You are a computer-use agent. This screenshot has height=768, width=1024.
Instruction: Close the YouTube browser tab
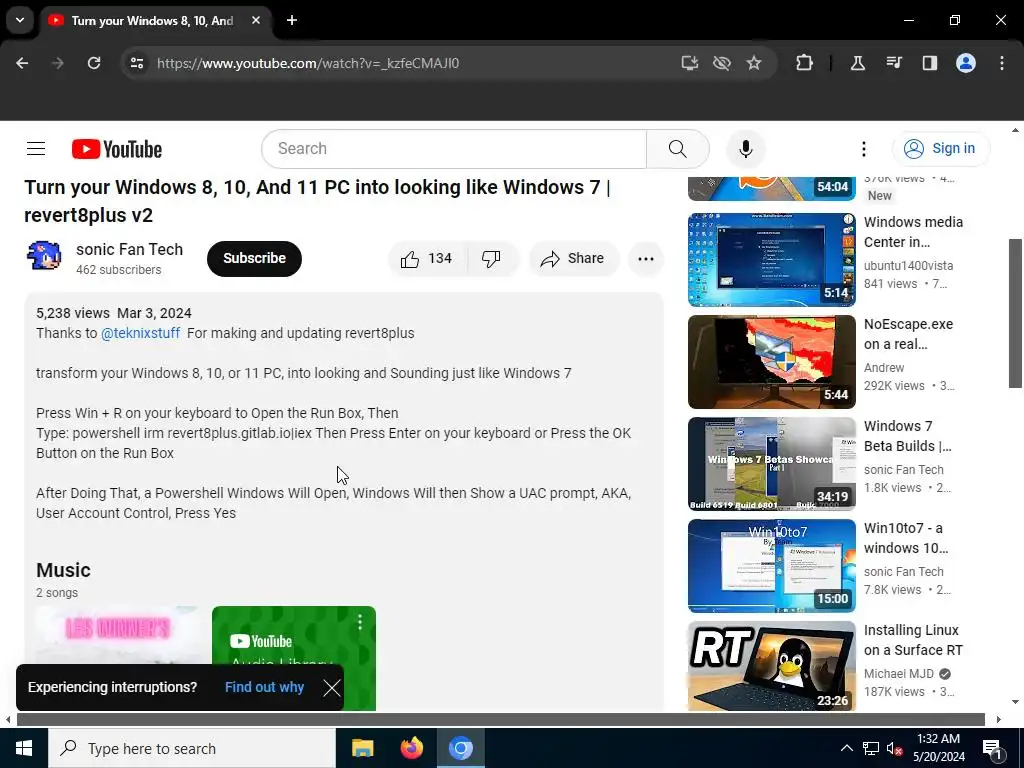256,20
